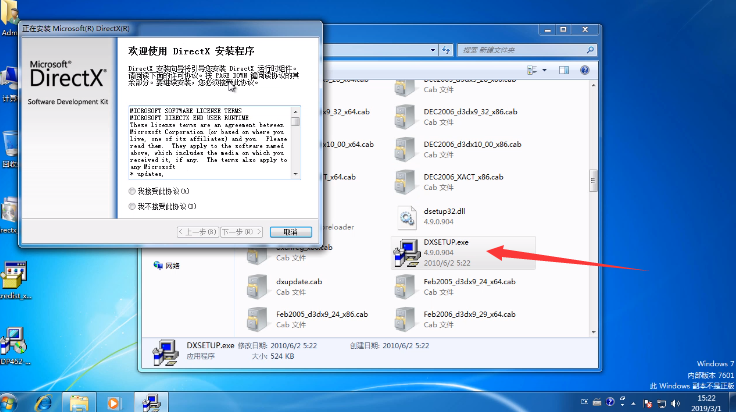Click the volume speaker tray icon
Image resolution: width=737 pixels, height=412 pixels.
coord(675,403)
